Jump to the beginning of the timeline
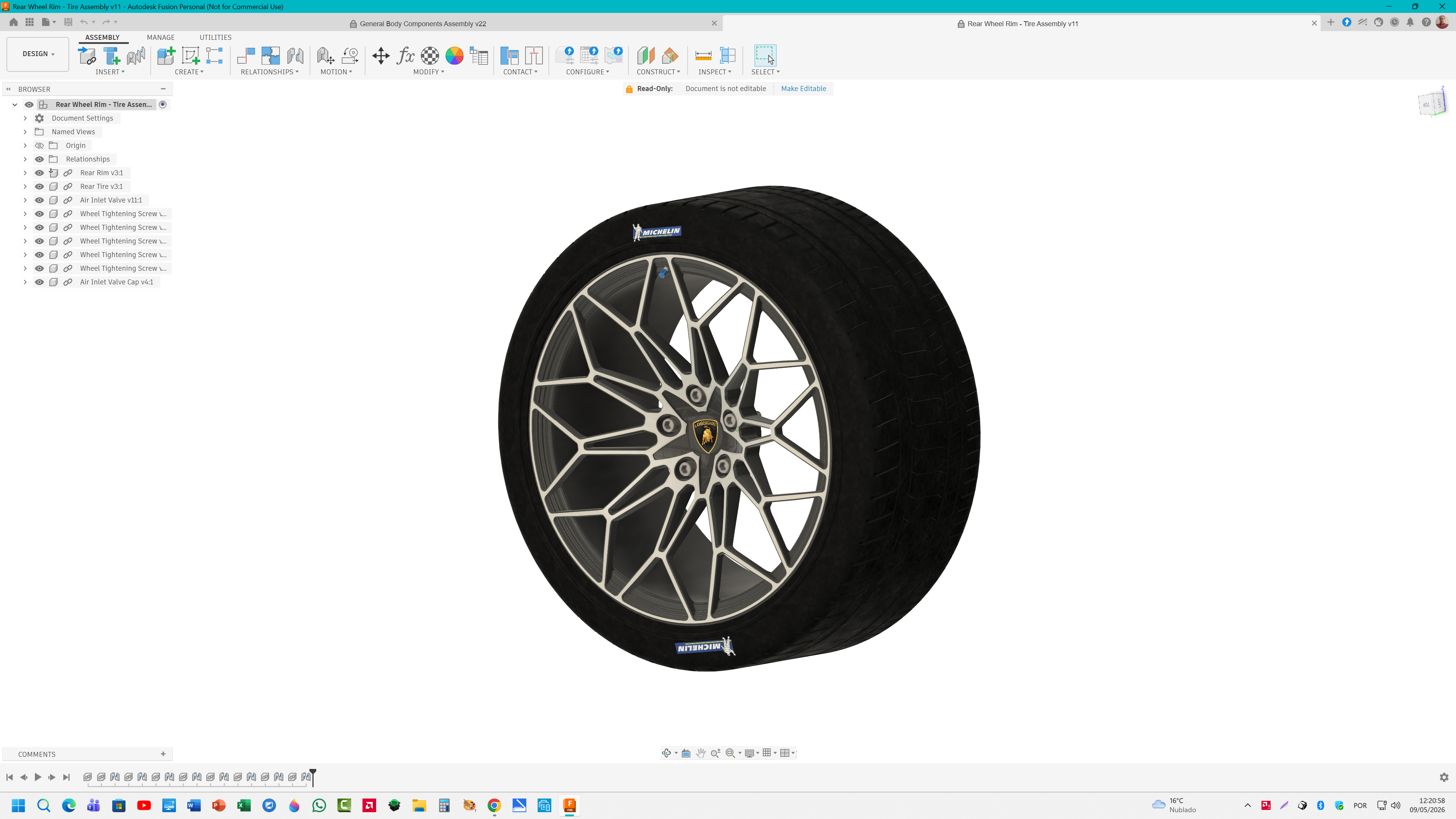Image resolution: width=1456 pixels, height=819 pixels. point(9,777)
